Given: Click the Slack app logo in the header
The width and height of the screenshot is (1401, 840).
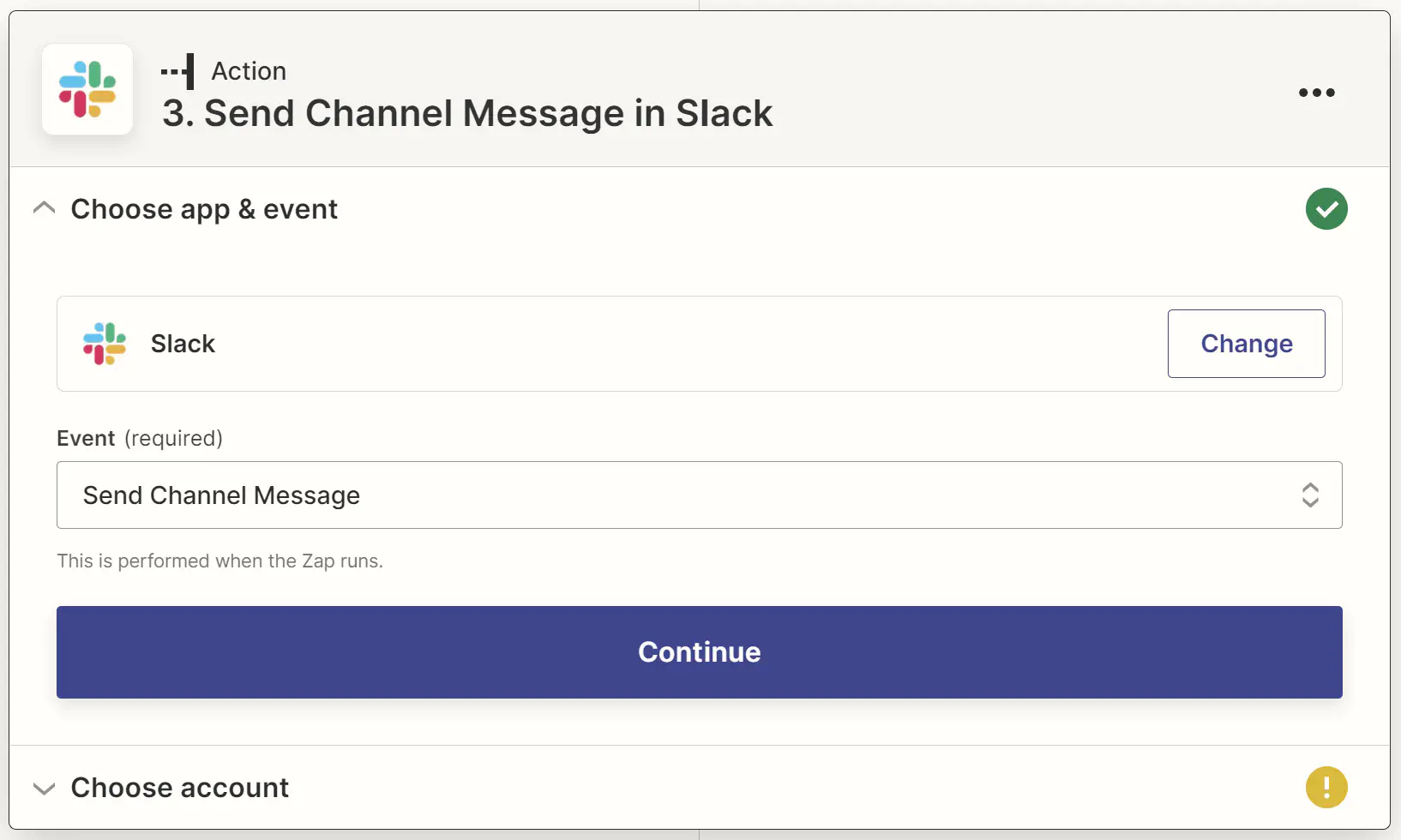Looking at the screenshot, I should coord(87,89).
